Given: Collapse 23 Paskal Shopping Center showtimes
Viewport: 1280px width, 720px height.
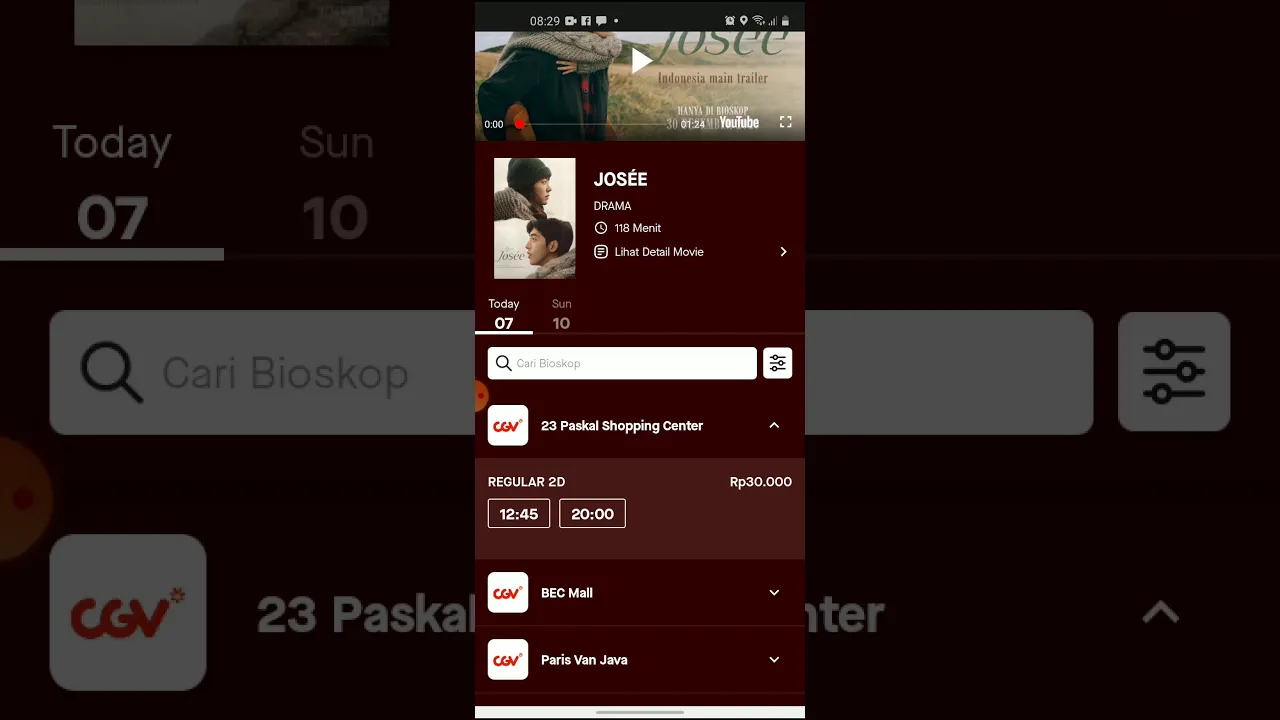Looking at the screenshot, I should click(774, 425).
